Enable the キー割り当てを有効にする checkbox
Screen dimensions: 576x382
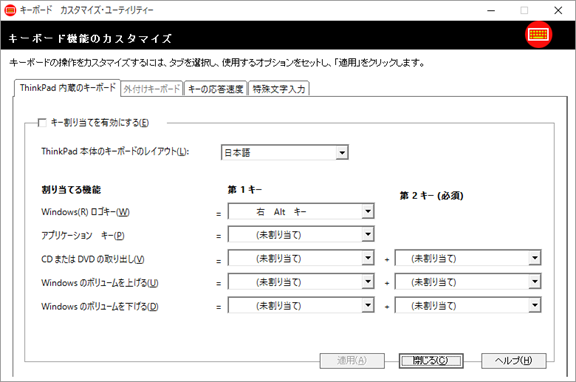[42, 122]
